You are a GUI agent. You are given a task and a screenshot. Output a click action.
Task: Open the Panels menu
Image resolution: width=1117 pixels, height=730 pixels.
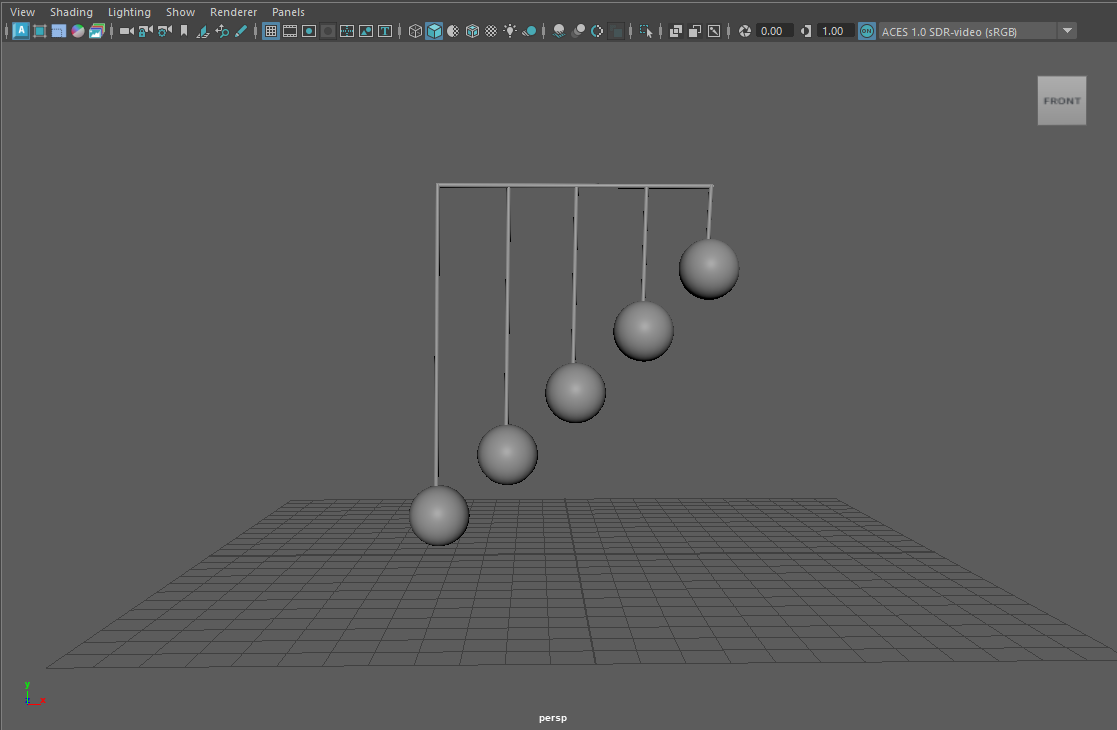pos(288,12)
